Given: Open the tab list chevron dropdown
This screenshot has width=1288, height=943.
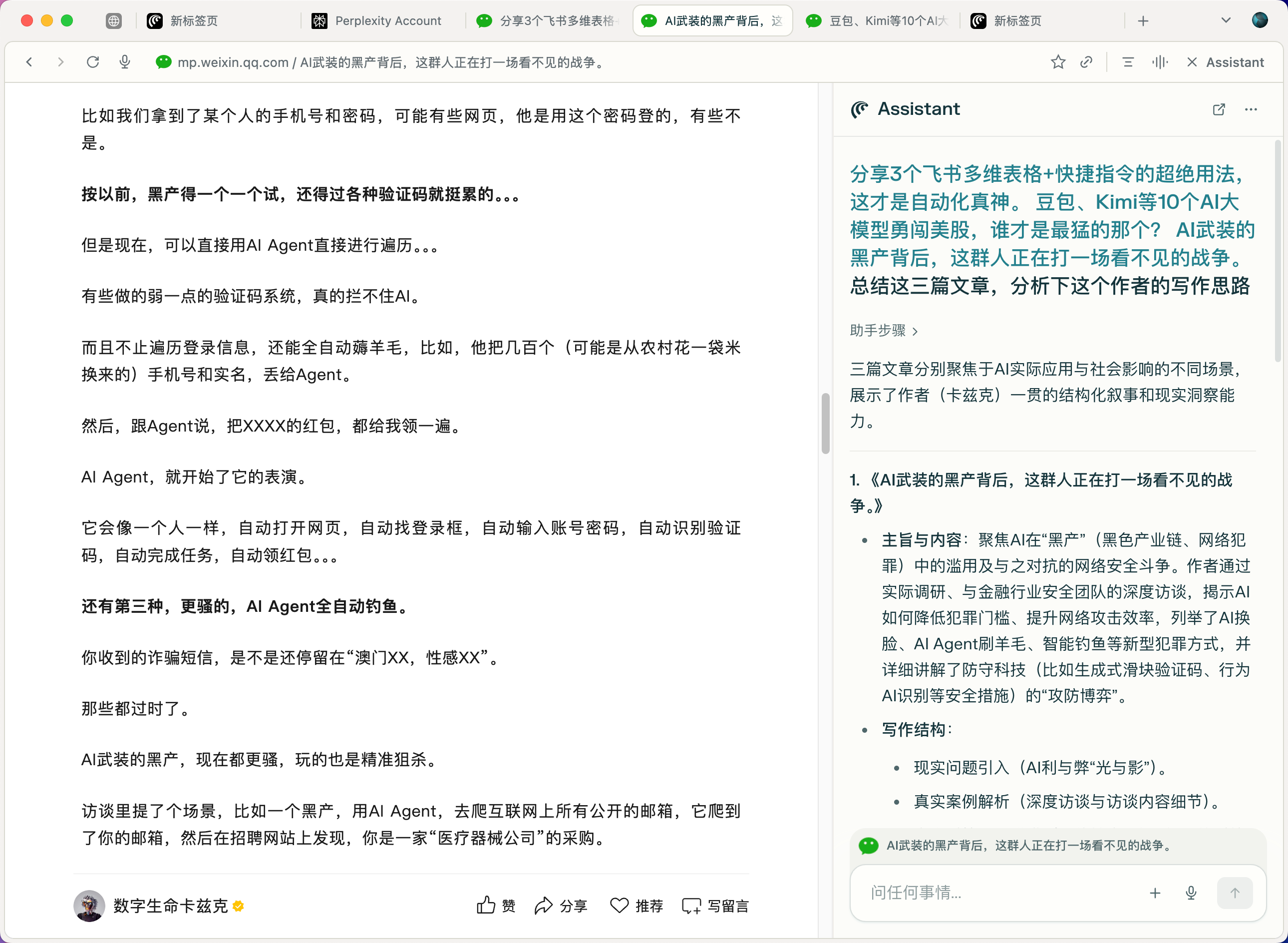Looking at the screenshot, I should (x=1225, y=20).
